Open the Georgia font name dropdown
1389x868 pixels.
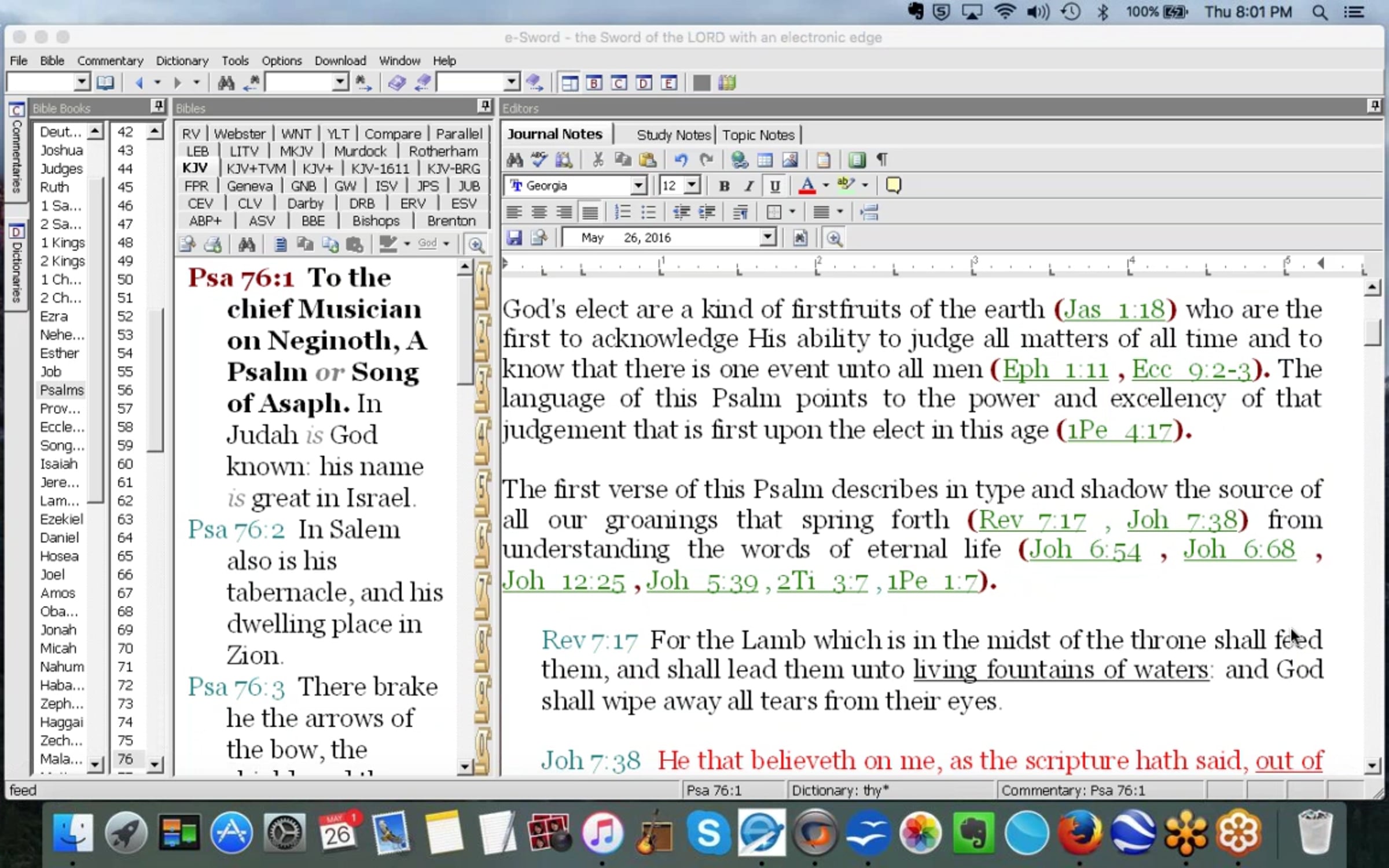[x=638, y=186]
